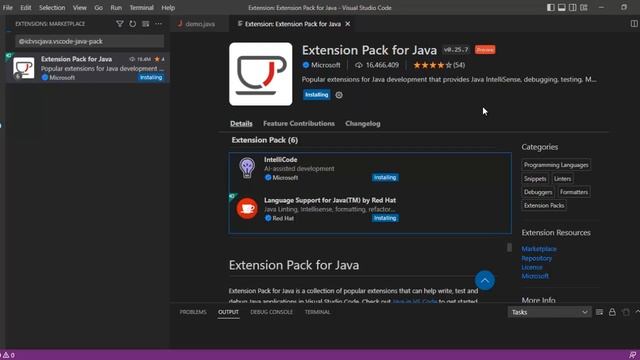Click the IntelliCode extension title
This screenshot has height=360, width=640.
click(x=280, y=160)
